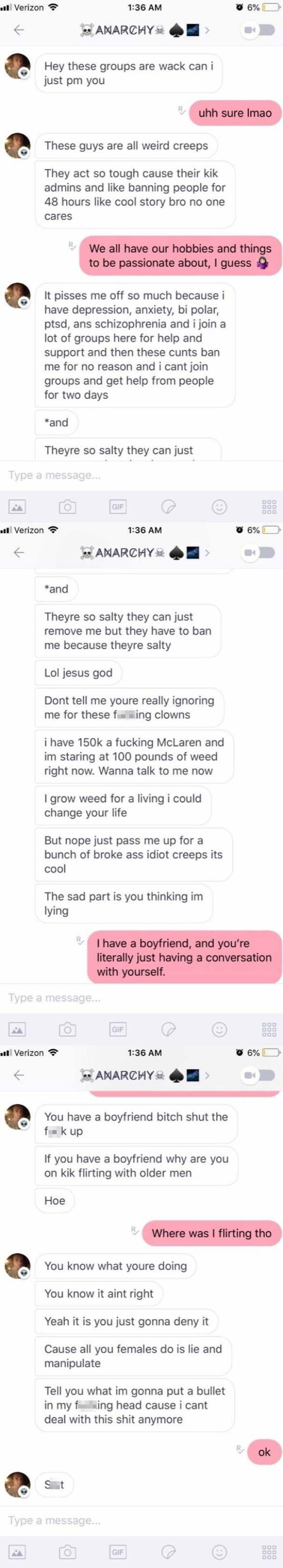Open more-apps grid icon in the "Where was I flirting" chat
Screen dimensions: 283x1568
[x=269, y=1551]
